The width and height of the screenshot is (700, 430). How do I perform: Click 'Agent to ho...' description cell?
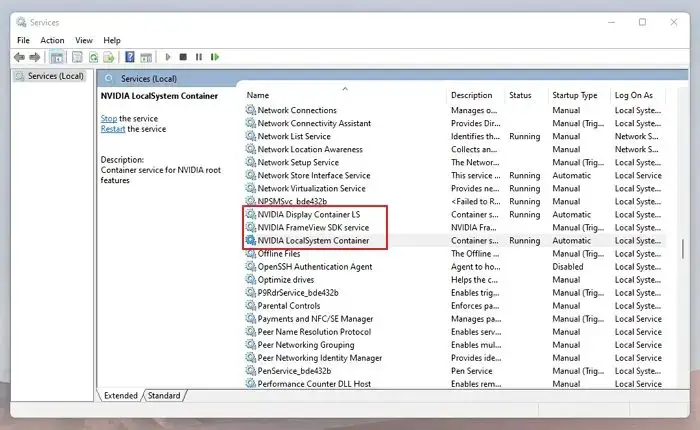475,267
